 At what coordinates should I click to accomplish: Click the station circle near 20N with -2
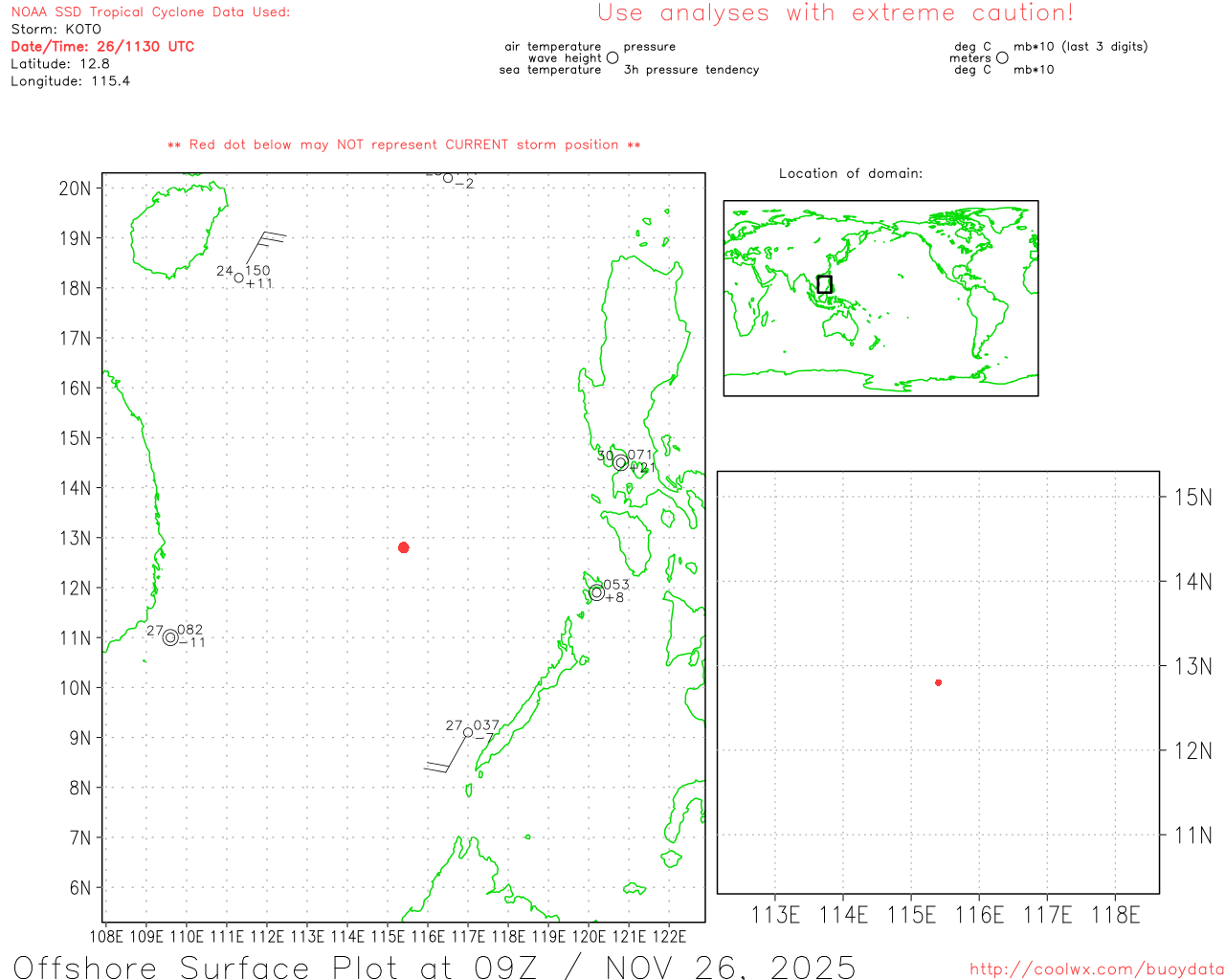point(448,178)
